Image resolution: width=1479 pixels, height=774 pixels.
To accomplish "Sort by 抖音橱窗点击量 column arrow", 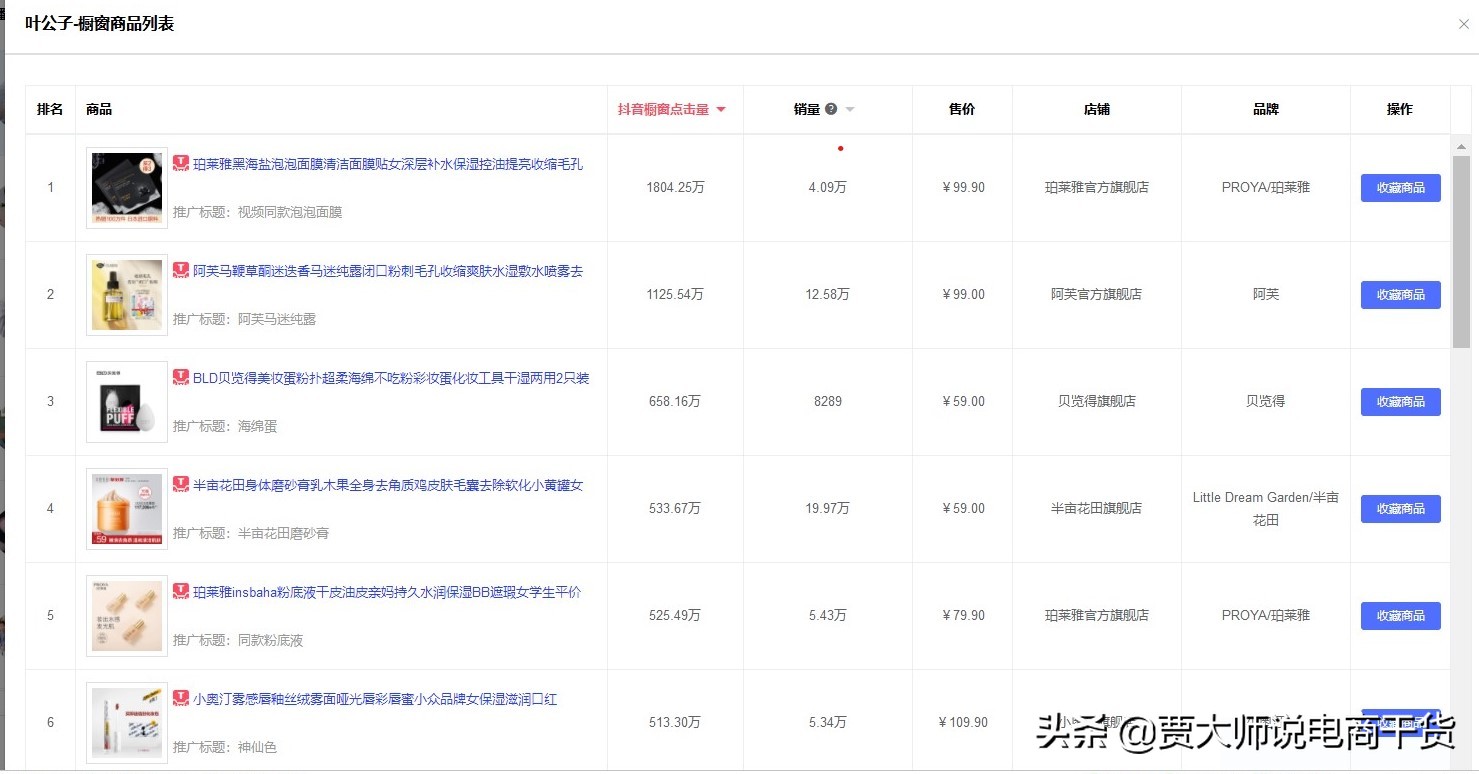I will (x=721, y=110).
